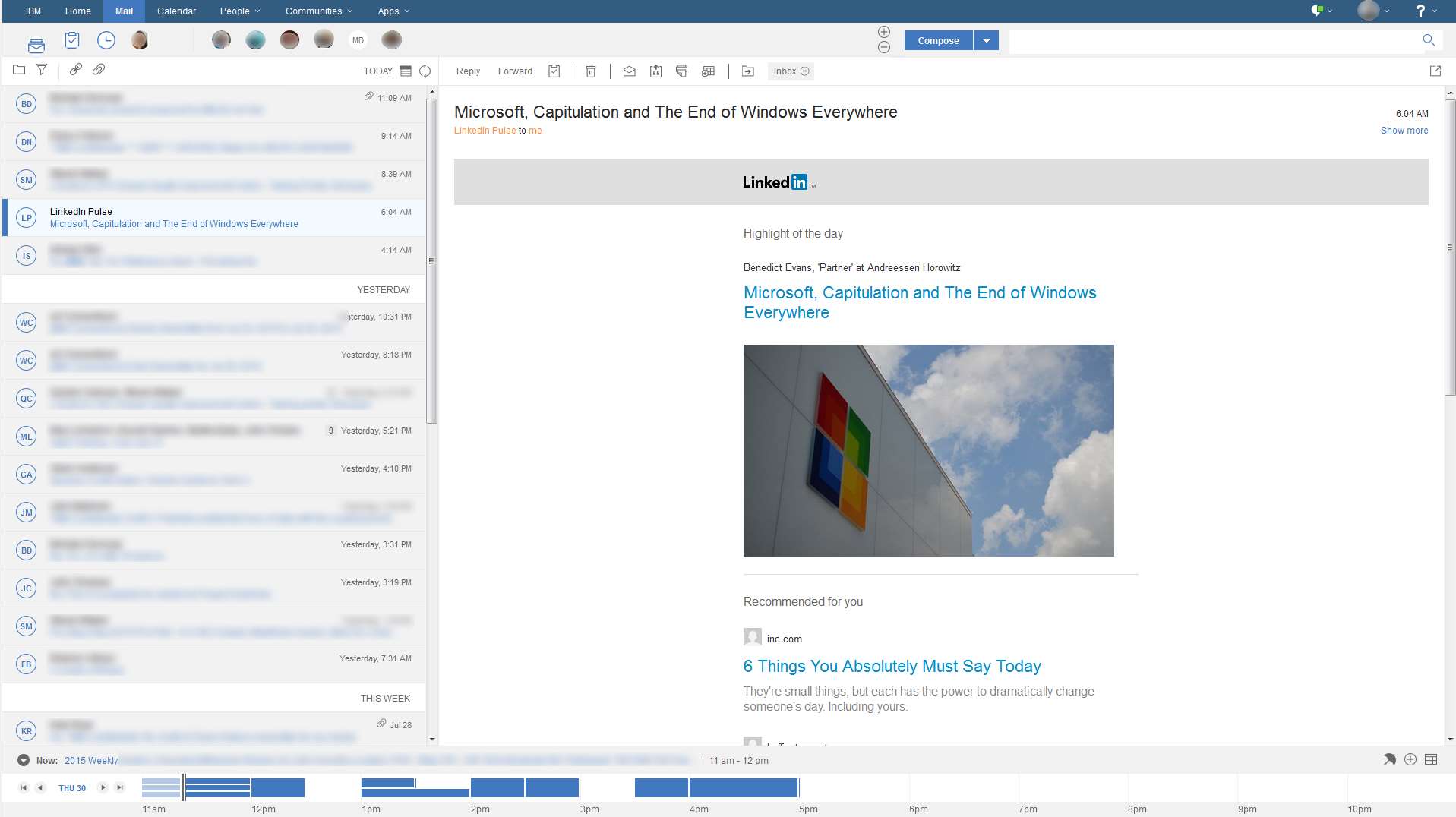Open the user profile avatar dropdown
The image size is (1456, 817).
point(1374,11)
